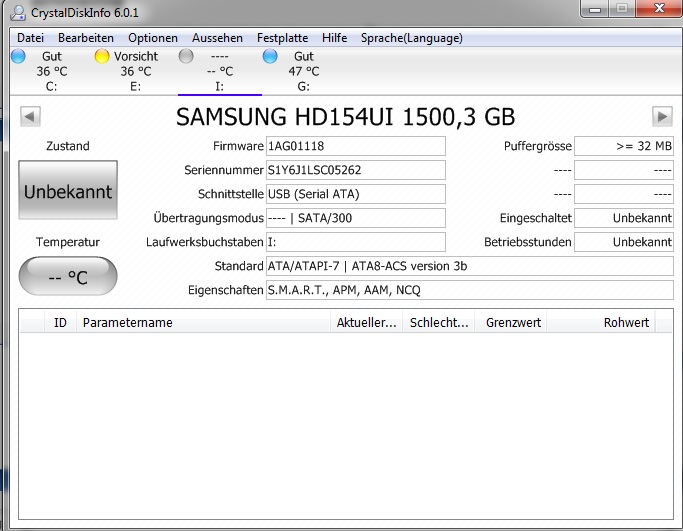Select the yellow Vorsicht status orb for drive E:
Screen dimensions: 683x531
(102, 57)
